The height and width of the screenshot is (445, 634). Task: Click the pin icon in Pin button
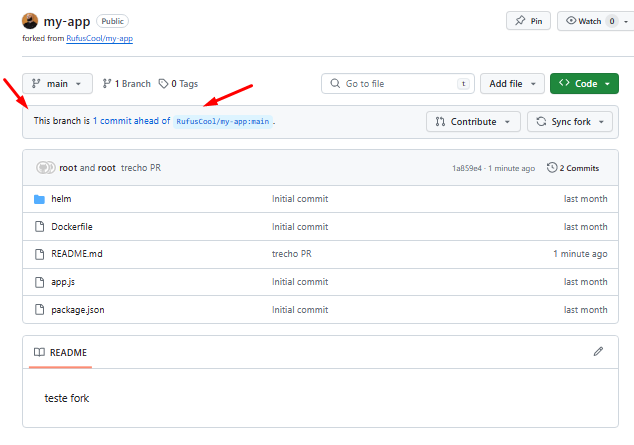pos(520,20)
